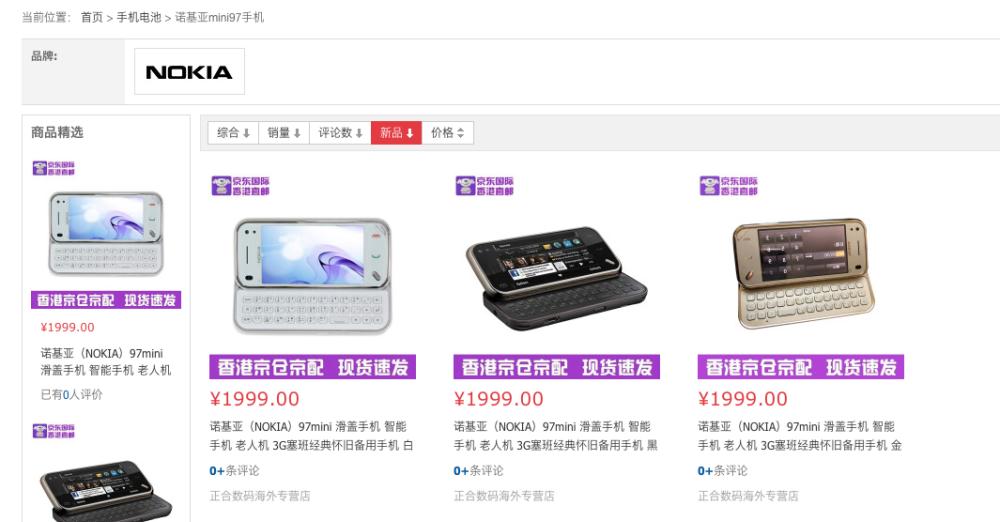
Task: Visit 正合数码海外专营店 under white phone
Action: pyautogui.click(x=260, y=496)
